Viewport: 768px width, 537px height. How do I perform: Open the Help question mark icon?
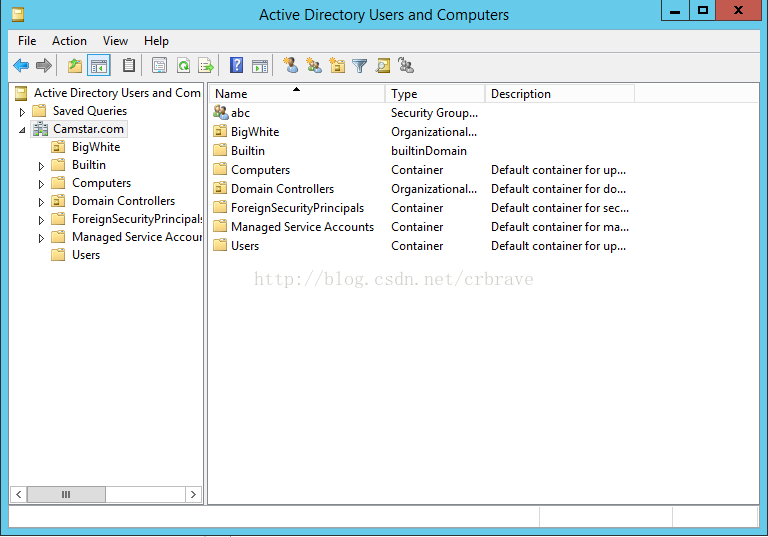pyautogui.click(x=236, y=65)
